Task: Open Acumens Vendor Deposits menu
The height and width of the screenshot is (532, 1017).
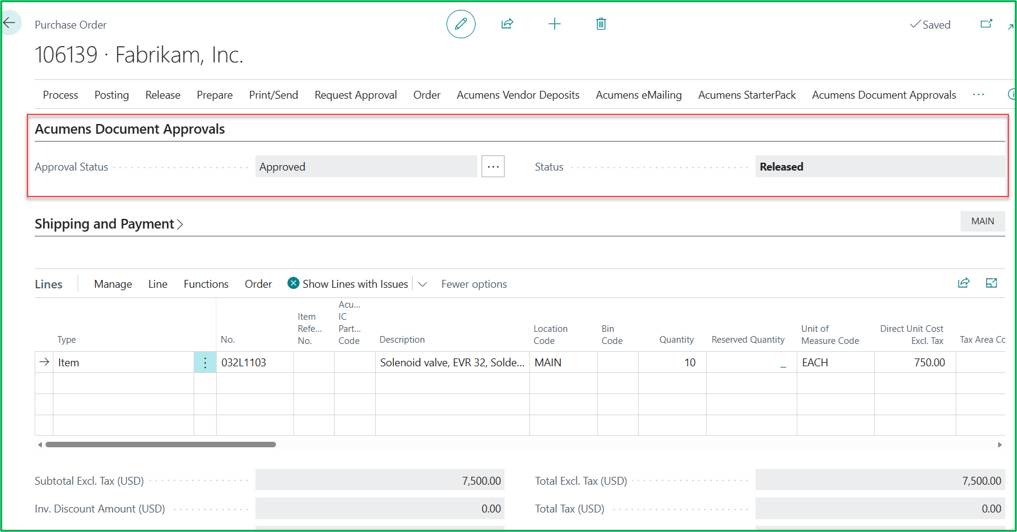Action: (518, 95)
